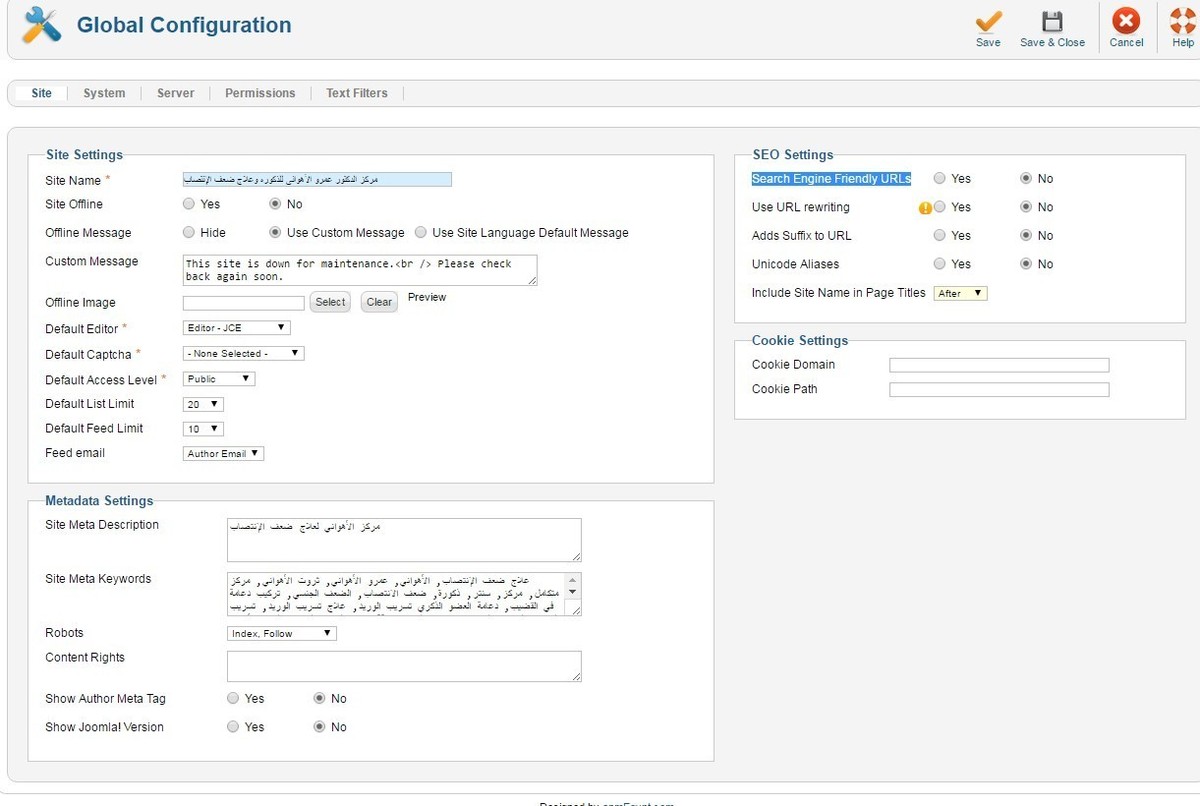Viewport: 1200px width, 806px height.
Task: Click the red Cancel icon
Action: tap(1126, 22)
